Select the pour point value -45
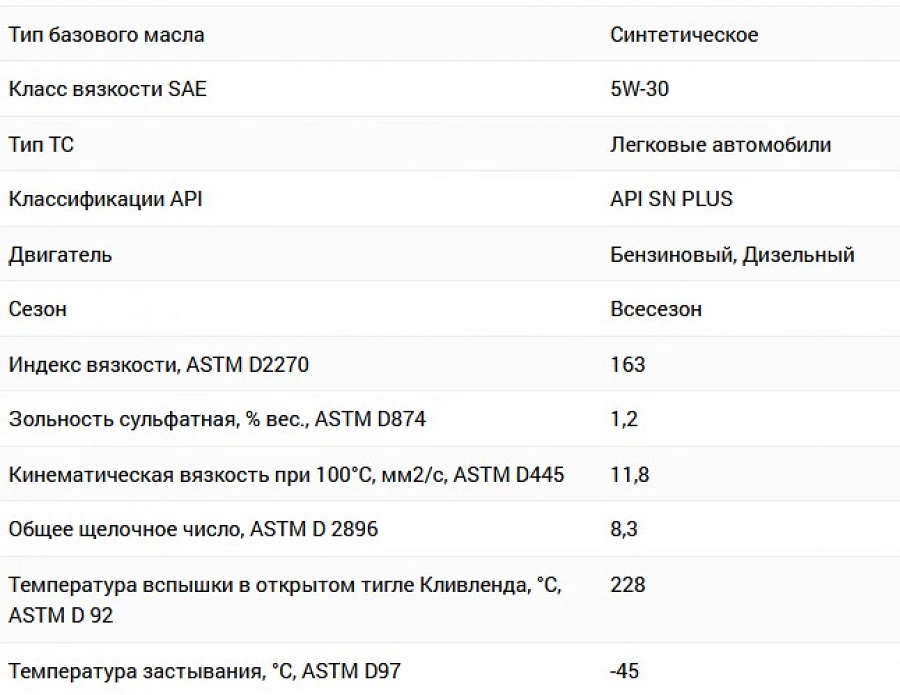This screenshot has height=695, width=900. tap(624, 671)
